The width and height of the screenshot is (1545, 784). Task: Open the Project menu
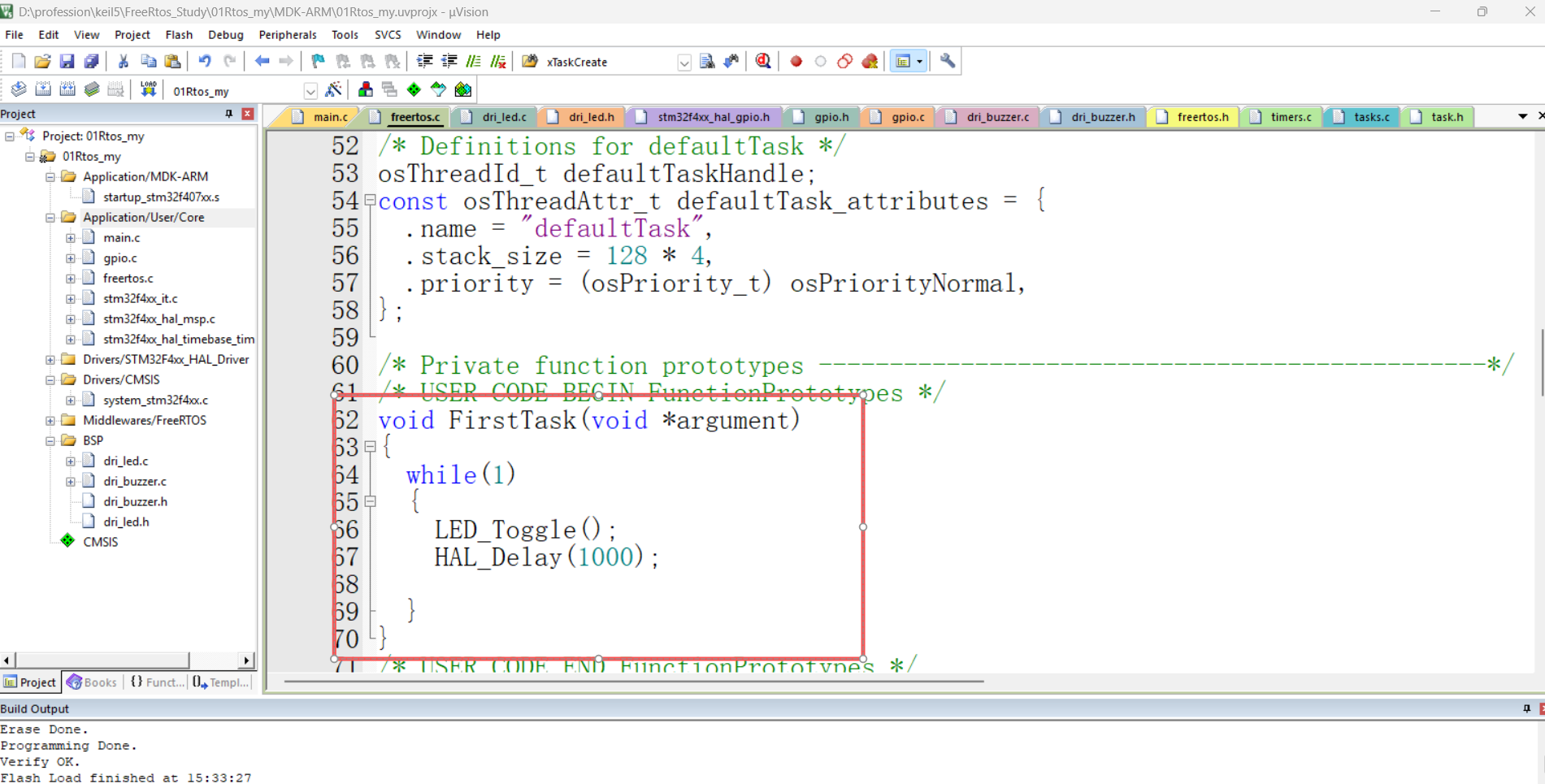pyautogui.click(x=132, y=35)
